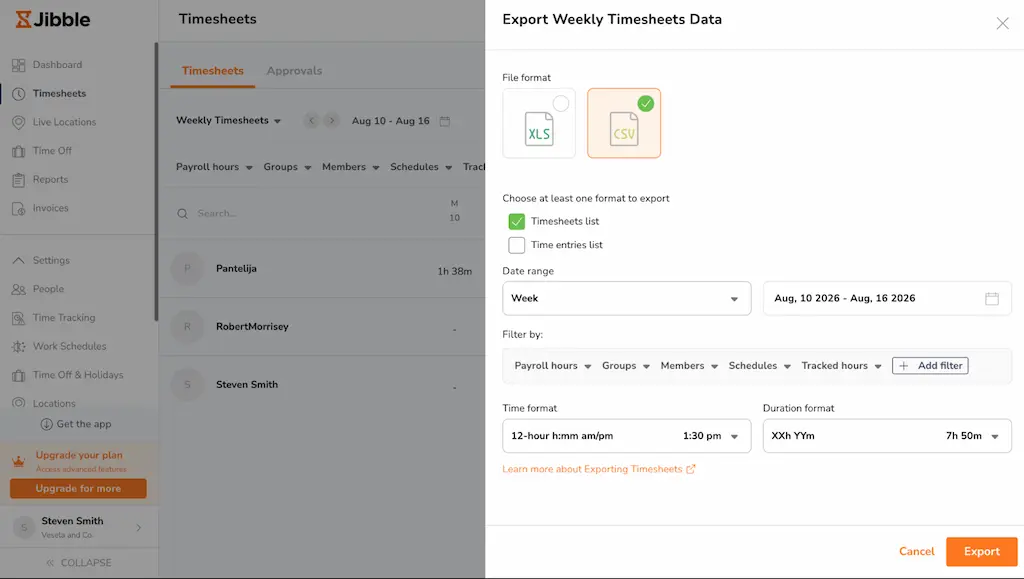Screen dimensions: 1024x579
Task: Click the Export button
Action: pyautogui.click(x=982, y=552)
